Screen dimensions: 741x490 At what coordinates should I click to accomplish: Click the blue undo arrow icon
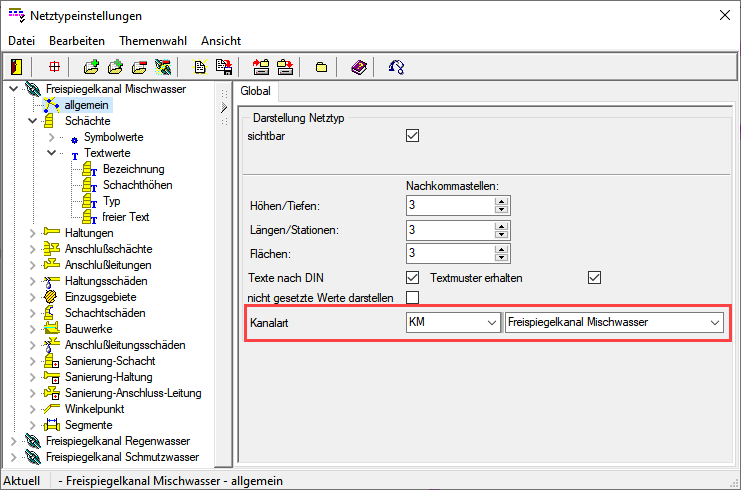[x=397, y=67]
